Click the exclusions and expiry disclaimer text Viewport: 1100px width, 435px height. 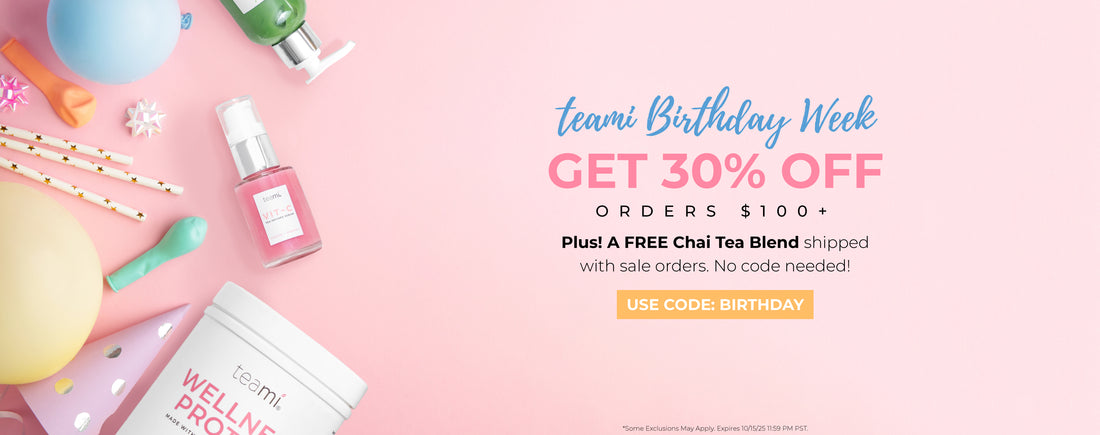716,427
